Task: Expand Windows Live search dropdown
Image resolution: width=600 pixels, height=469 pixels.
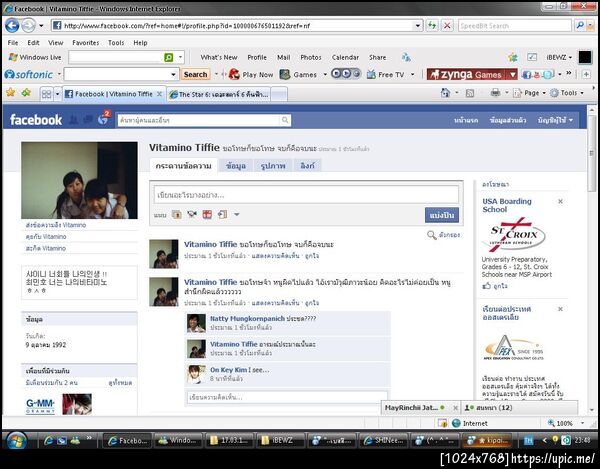Action: point(180,57)
